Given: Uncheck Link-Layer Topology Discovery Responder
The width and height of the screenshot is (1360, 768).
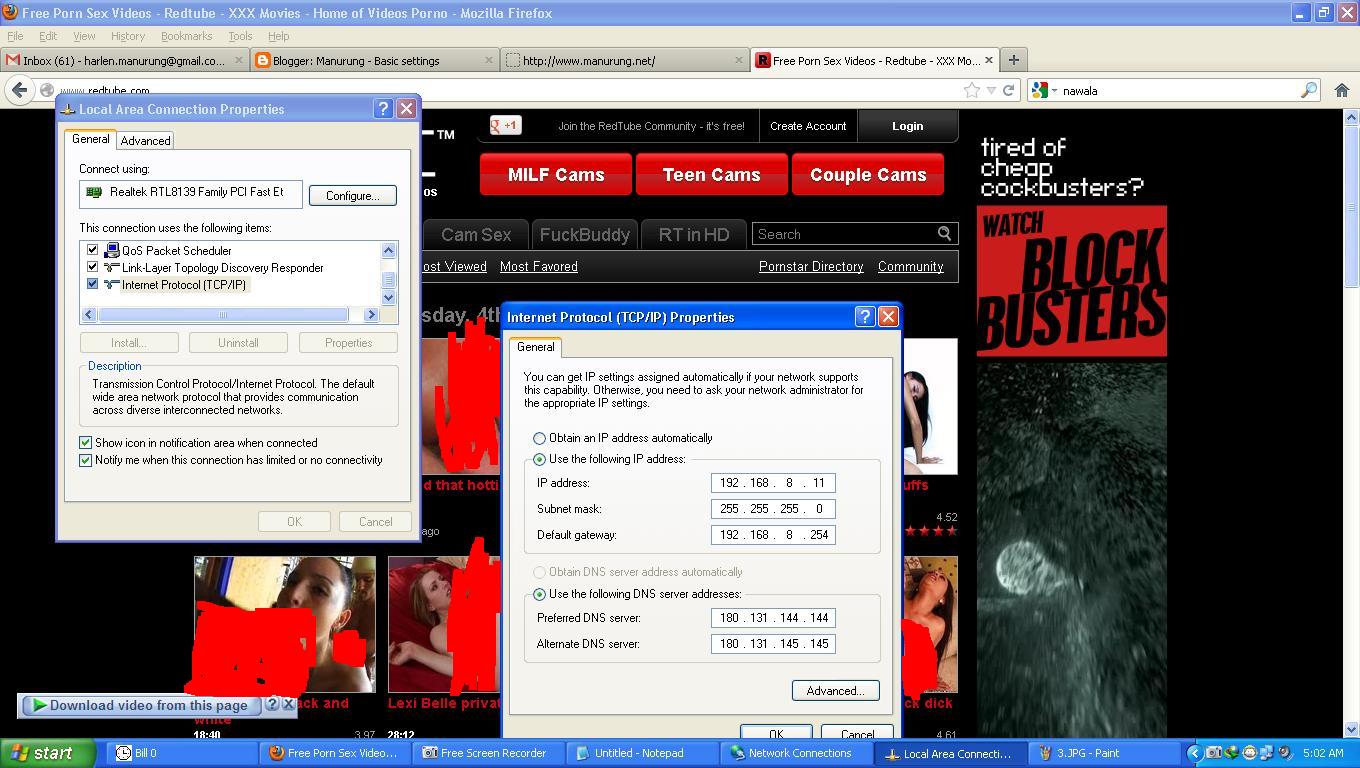Looking at the screenshot, I should tap(93, 267).
